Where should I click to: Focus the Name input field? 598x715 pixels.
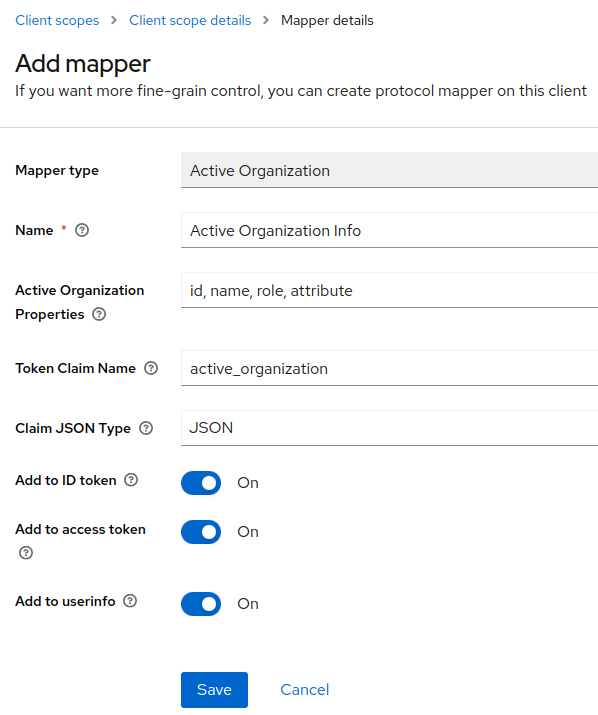390,230
